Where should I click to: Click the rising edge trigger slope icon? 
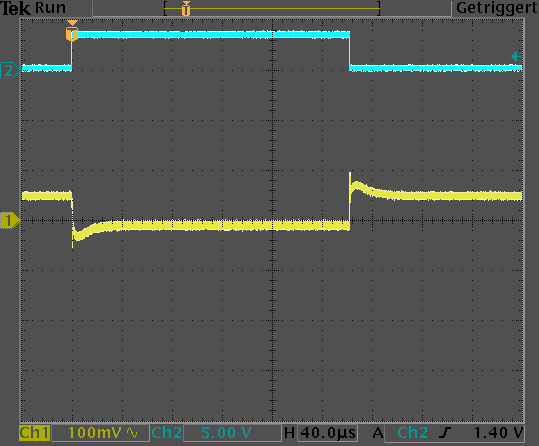click(445, 433)
